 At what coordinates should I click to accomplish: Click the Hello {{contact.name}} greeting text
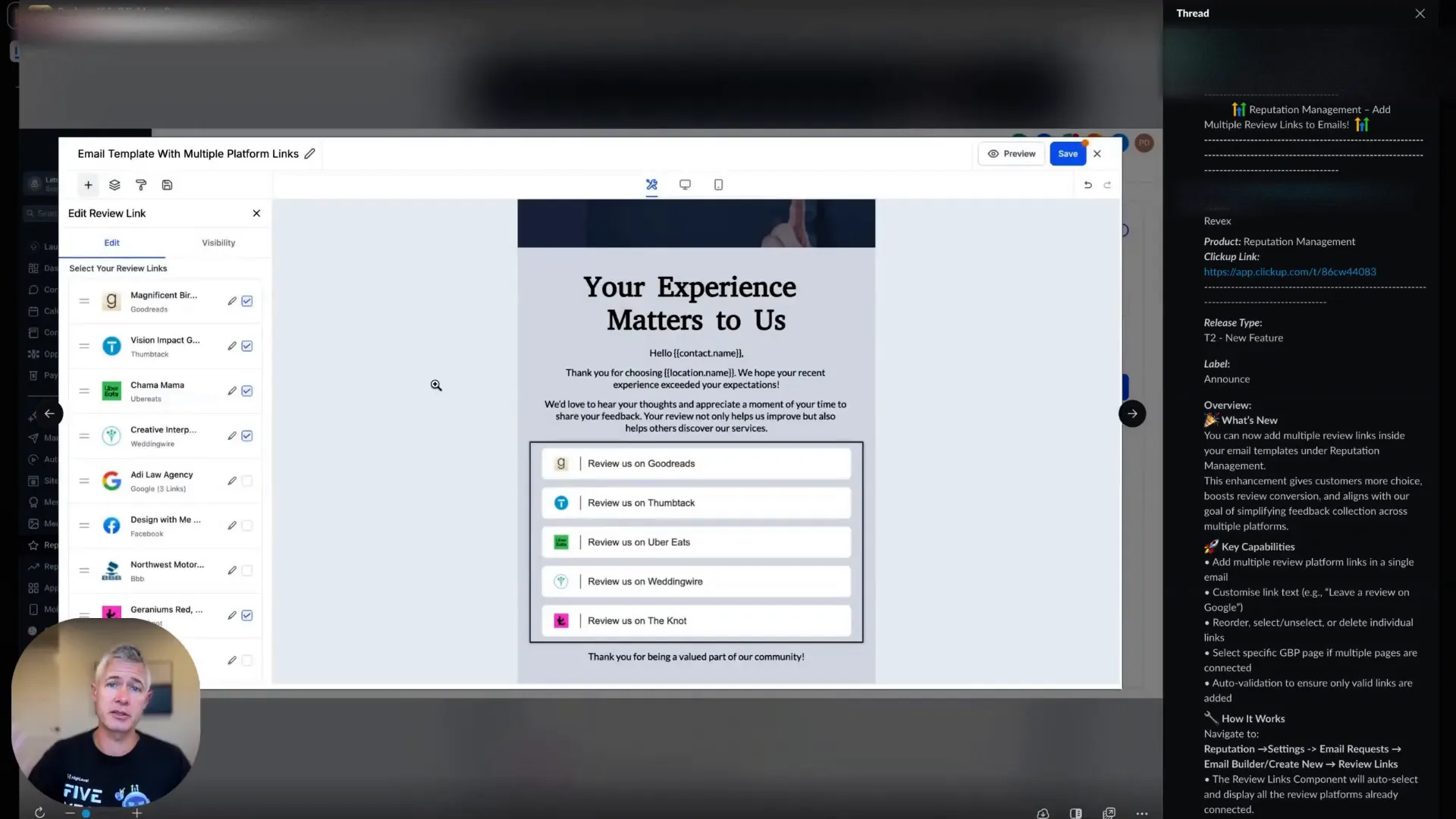click(696, 353)
